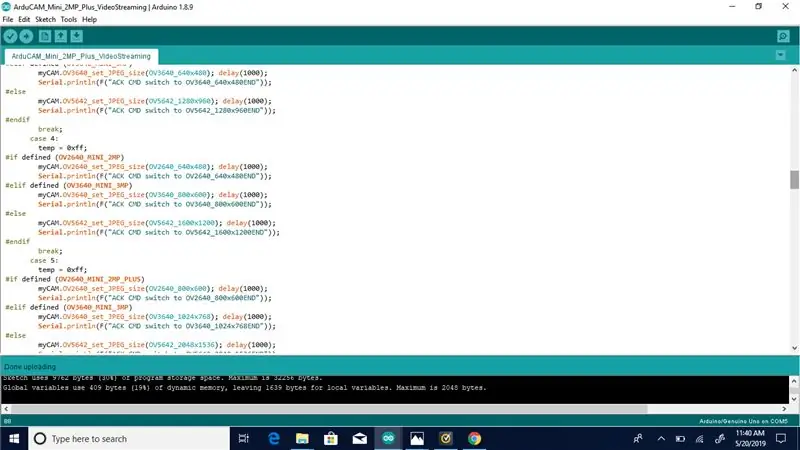The height and width of the screenshot is (450, 800).
Task: Launch Google Chrome from the taskbar
Action: pos(474,439)
